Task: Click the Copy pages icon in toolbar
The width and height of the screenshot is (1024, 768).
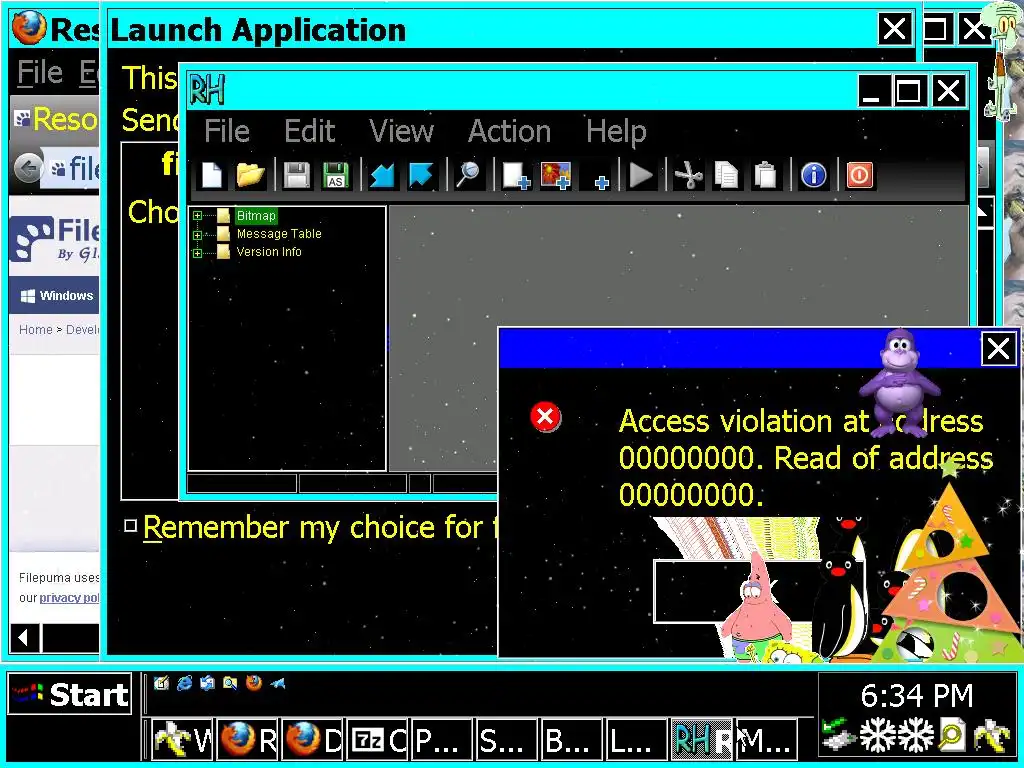Action: [726, 175]
